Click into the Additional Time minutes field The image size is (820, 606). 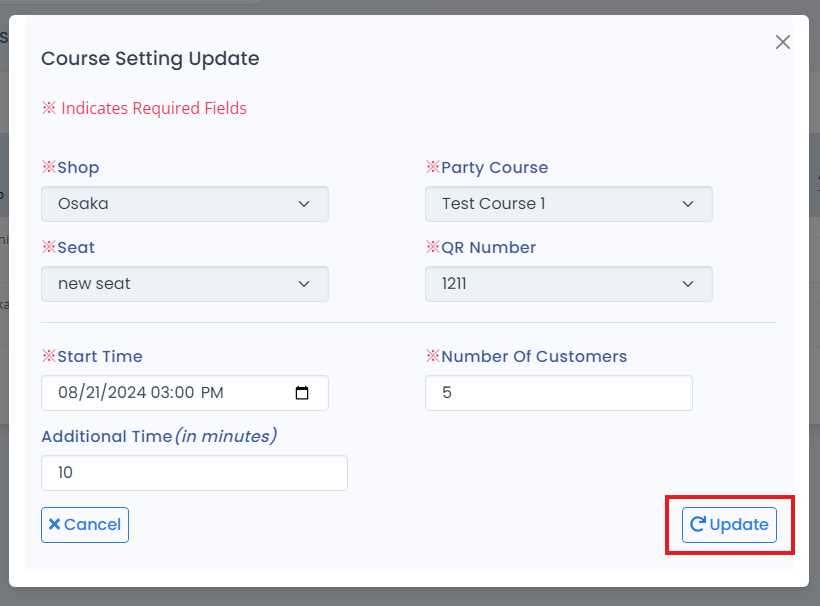194,473
